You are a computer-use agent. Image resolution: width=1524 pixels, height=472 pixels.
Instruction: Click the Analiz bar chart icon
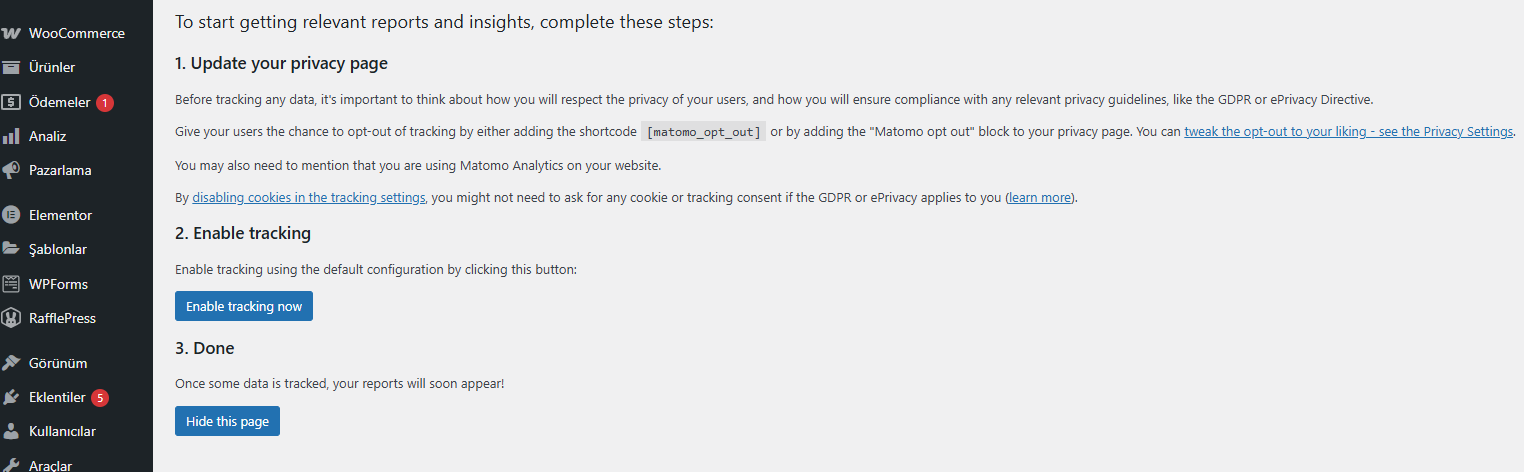coord(11,136)
